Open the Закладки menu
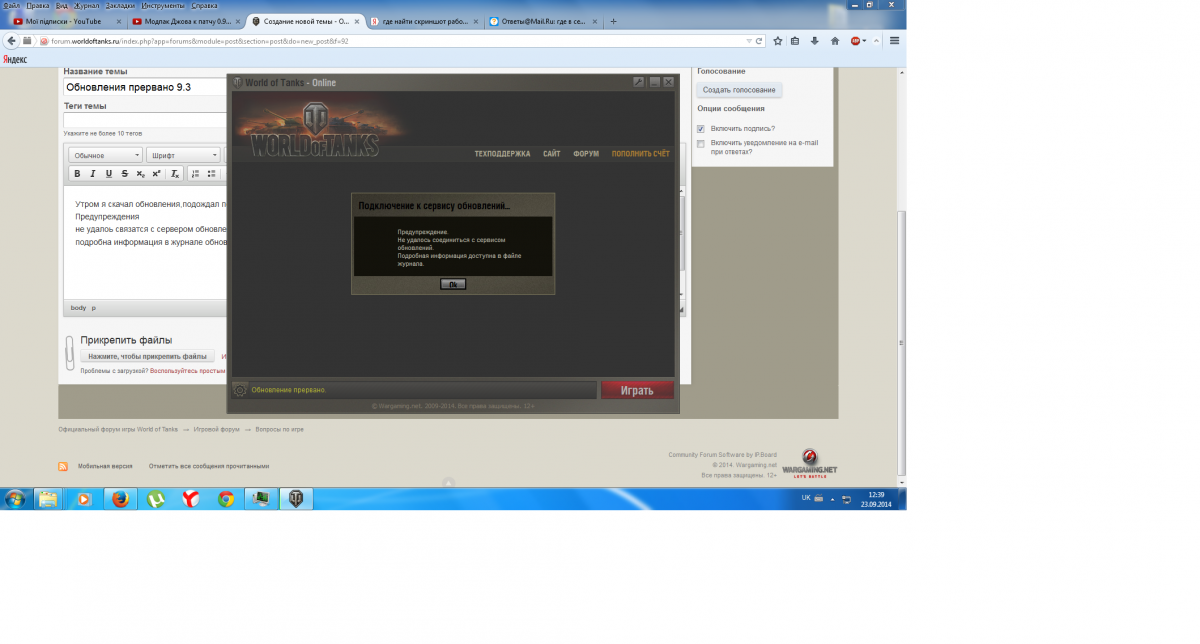 pos(122,5)
